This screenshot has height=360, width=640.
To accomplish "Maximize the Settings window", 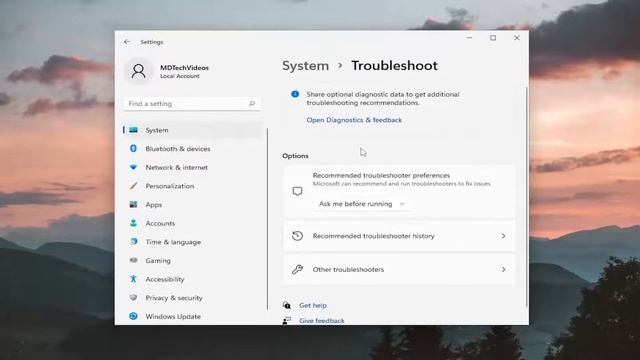I will pos(493,38).
